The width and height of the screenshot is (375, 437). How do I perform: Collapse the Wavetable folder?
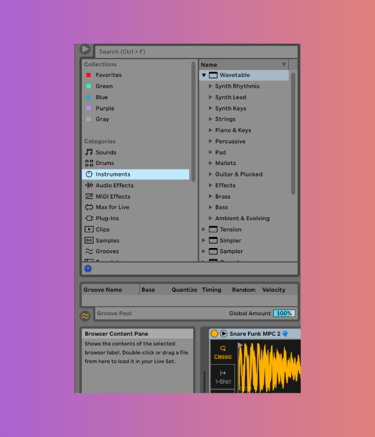(204, 75)
